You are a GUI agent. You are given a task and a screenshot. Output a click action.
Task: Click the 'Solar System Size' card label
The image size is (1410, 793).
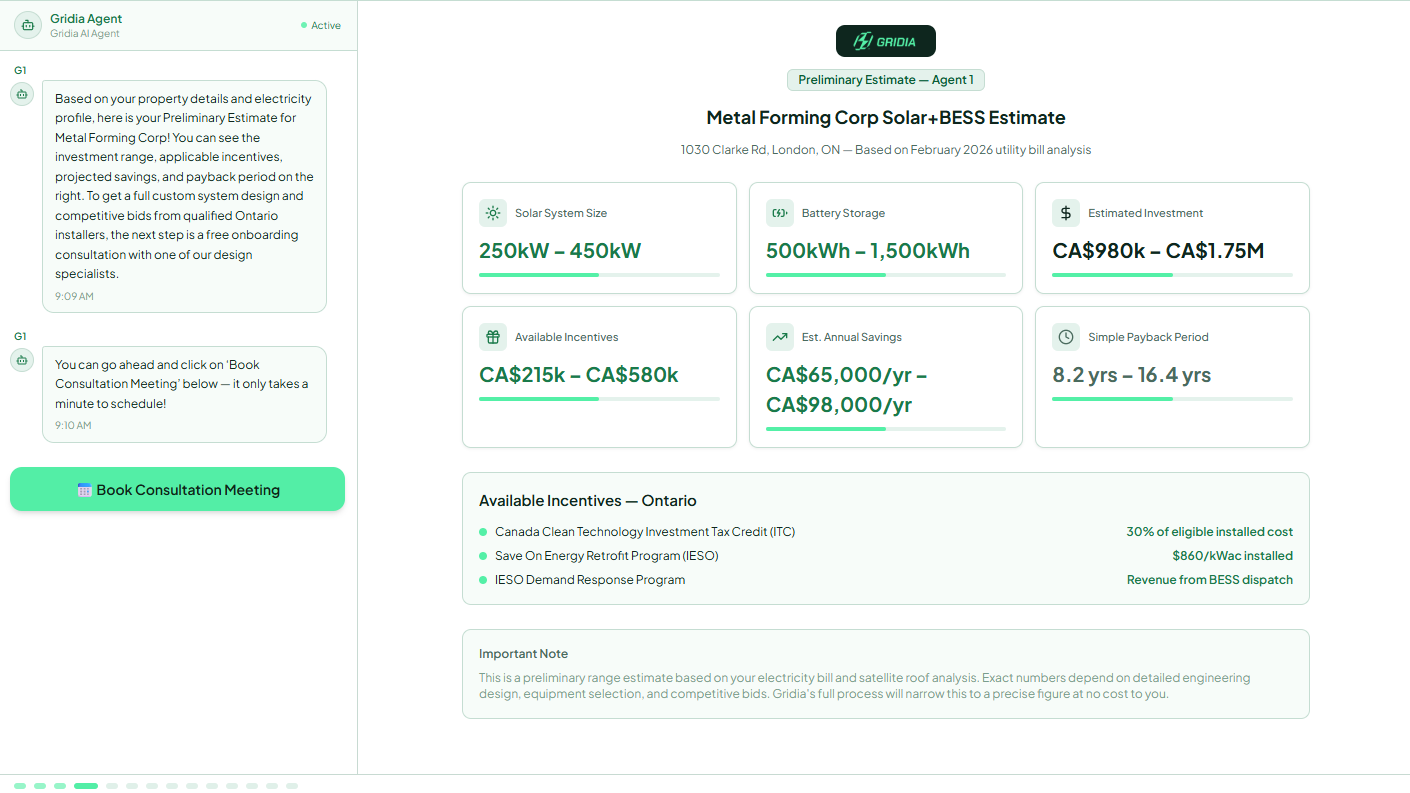pyautogui.click(x=561, y=213)
